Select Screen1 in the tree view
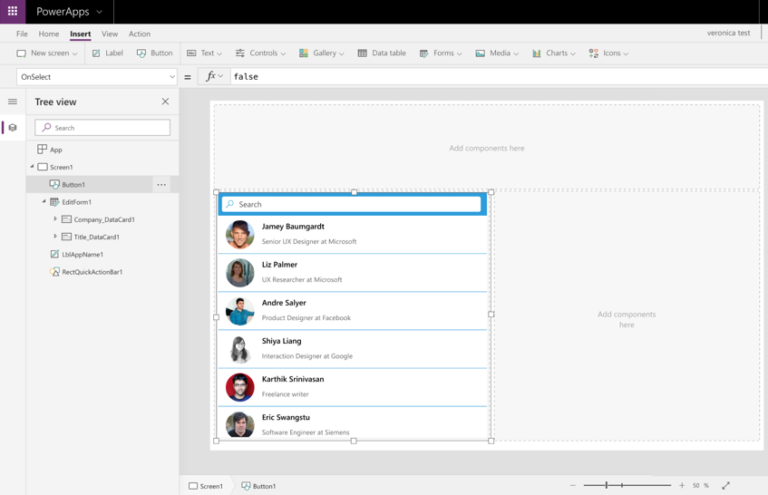The image size is (768, 495). tap(55, 167)
